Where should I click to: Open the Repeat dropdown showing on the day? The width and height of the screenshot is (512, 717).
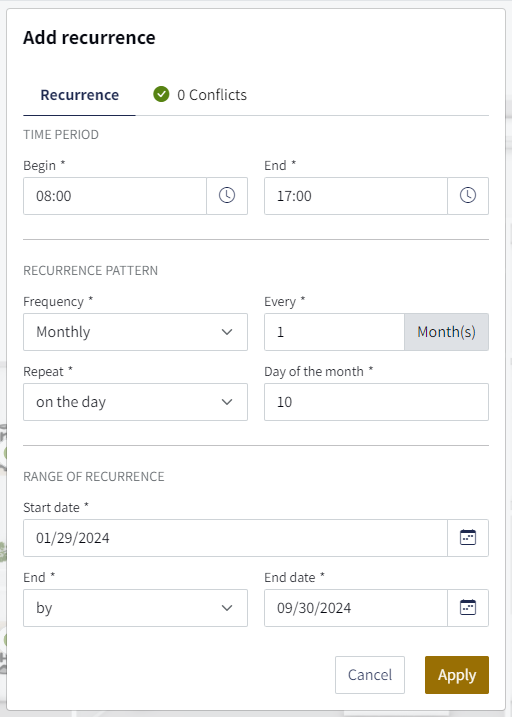coord(135,402)
